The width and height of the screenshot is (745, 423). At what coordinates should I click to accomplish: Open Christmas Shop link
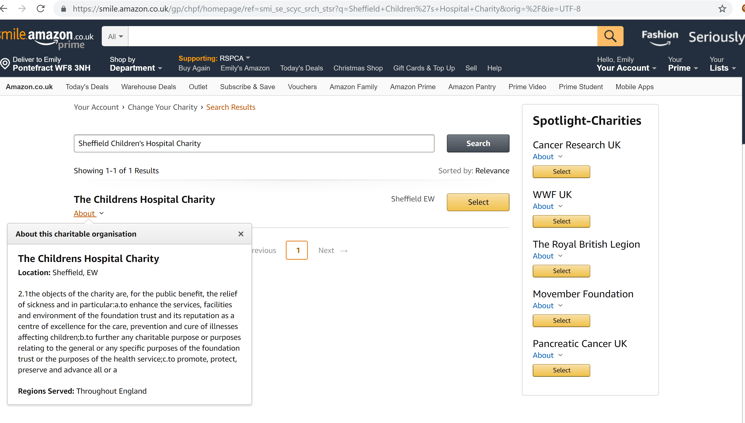[x=358, y=68]
